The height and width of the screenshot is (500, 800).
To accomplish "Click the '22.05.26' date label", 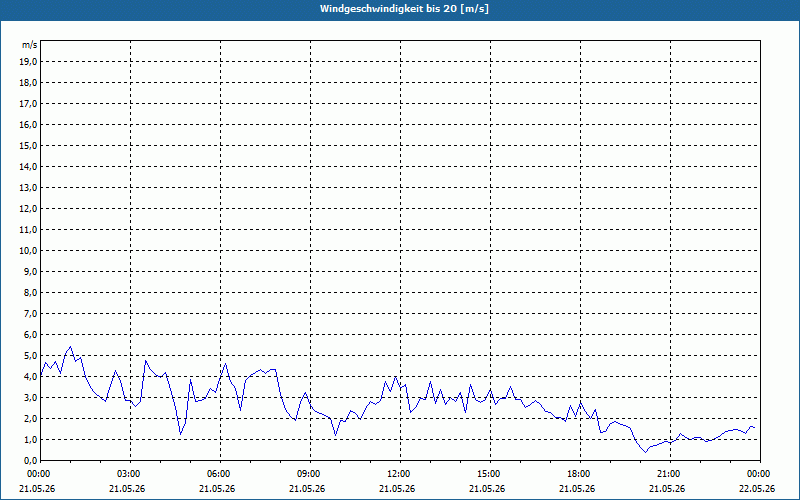I will click(x=757, y=488).
